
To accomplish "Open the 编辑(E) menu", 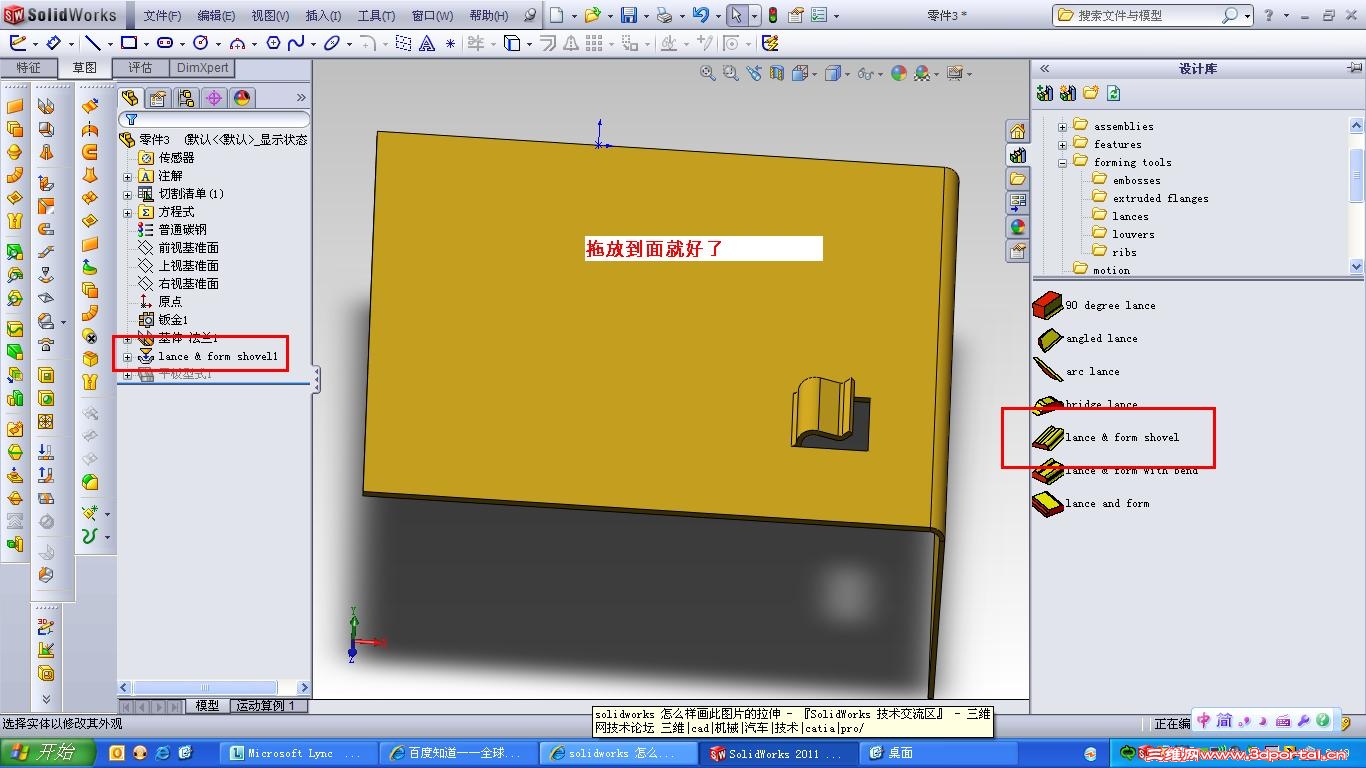I will tap(216, 16).
